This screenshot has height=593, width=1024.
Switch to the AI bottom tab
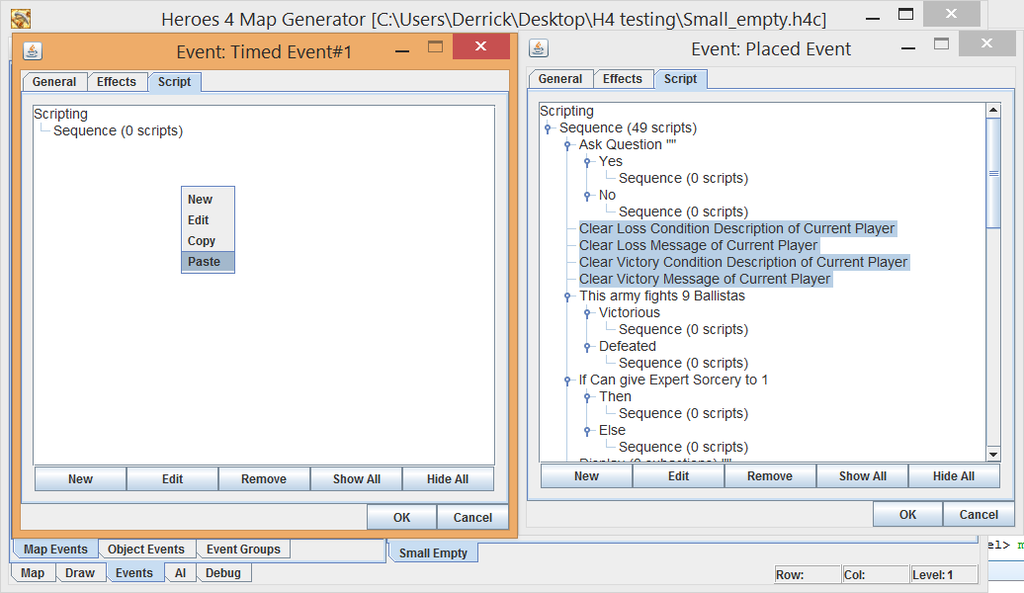point(180,573)
